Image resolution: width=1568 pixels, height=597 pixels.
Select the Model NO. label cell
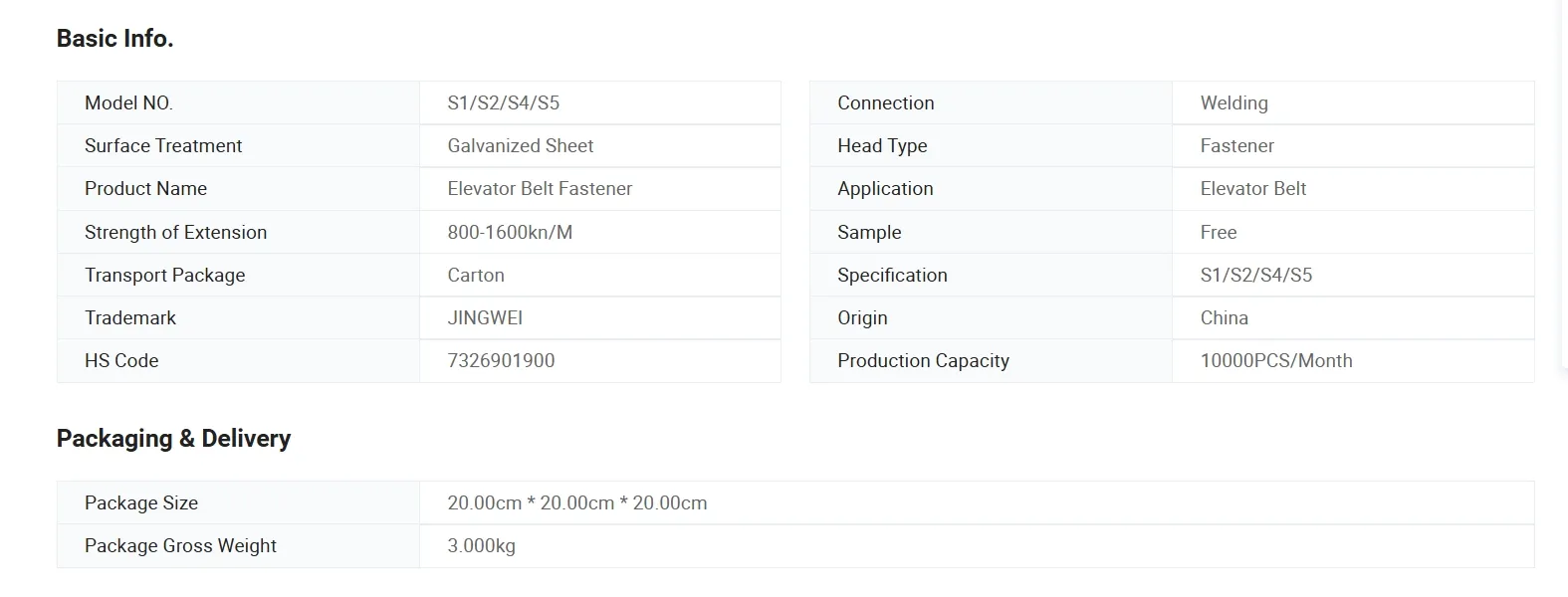pyautogui.click(x=128, y=103)
